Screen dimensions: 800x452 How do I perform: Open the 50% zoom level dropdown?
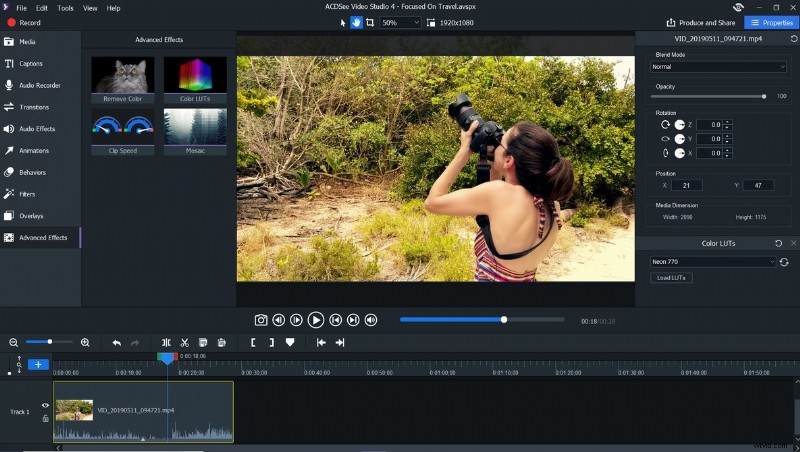(401, 22)
